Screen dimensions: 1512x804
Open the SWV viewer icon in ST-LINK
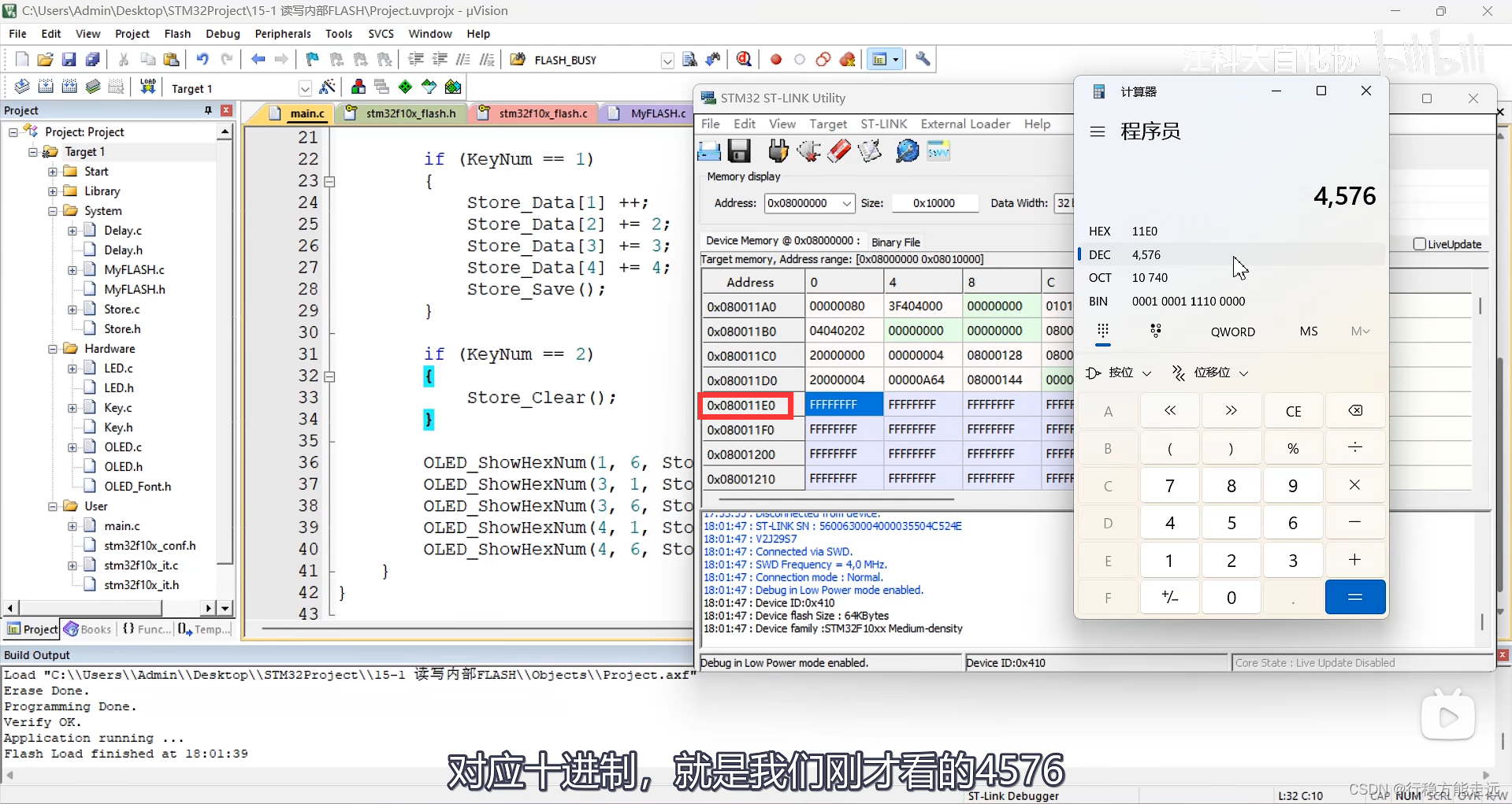click(x=938, y=150)
